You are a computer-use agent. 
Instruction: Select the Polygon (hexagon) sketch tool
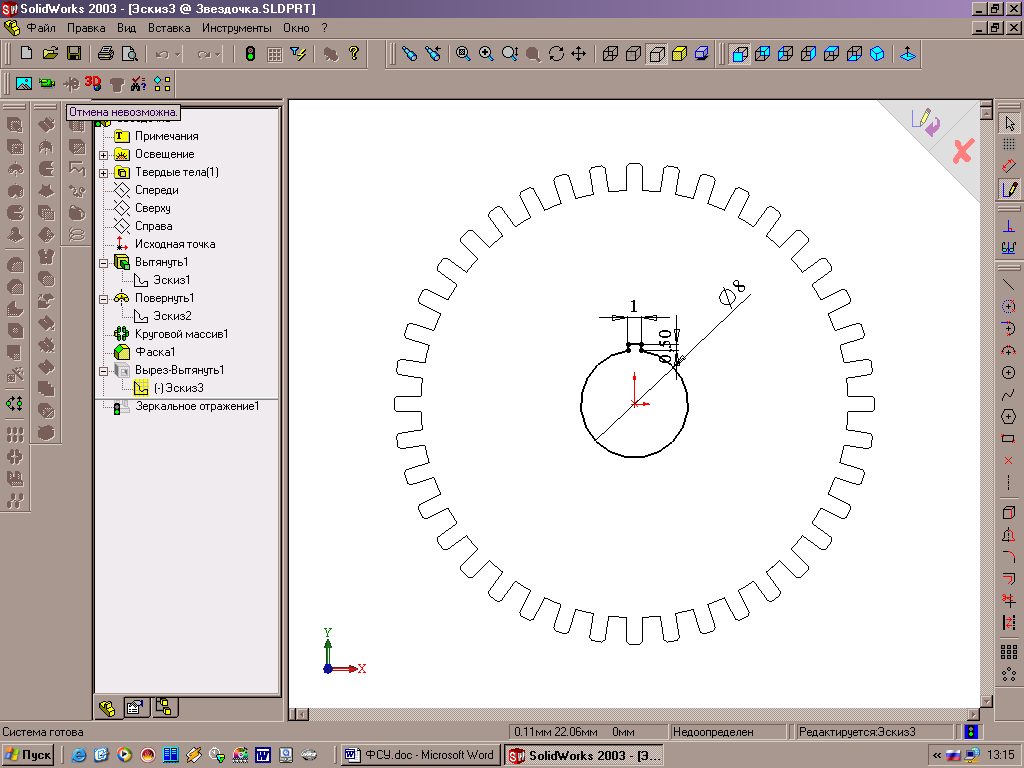1009,417
